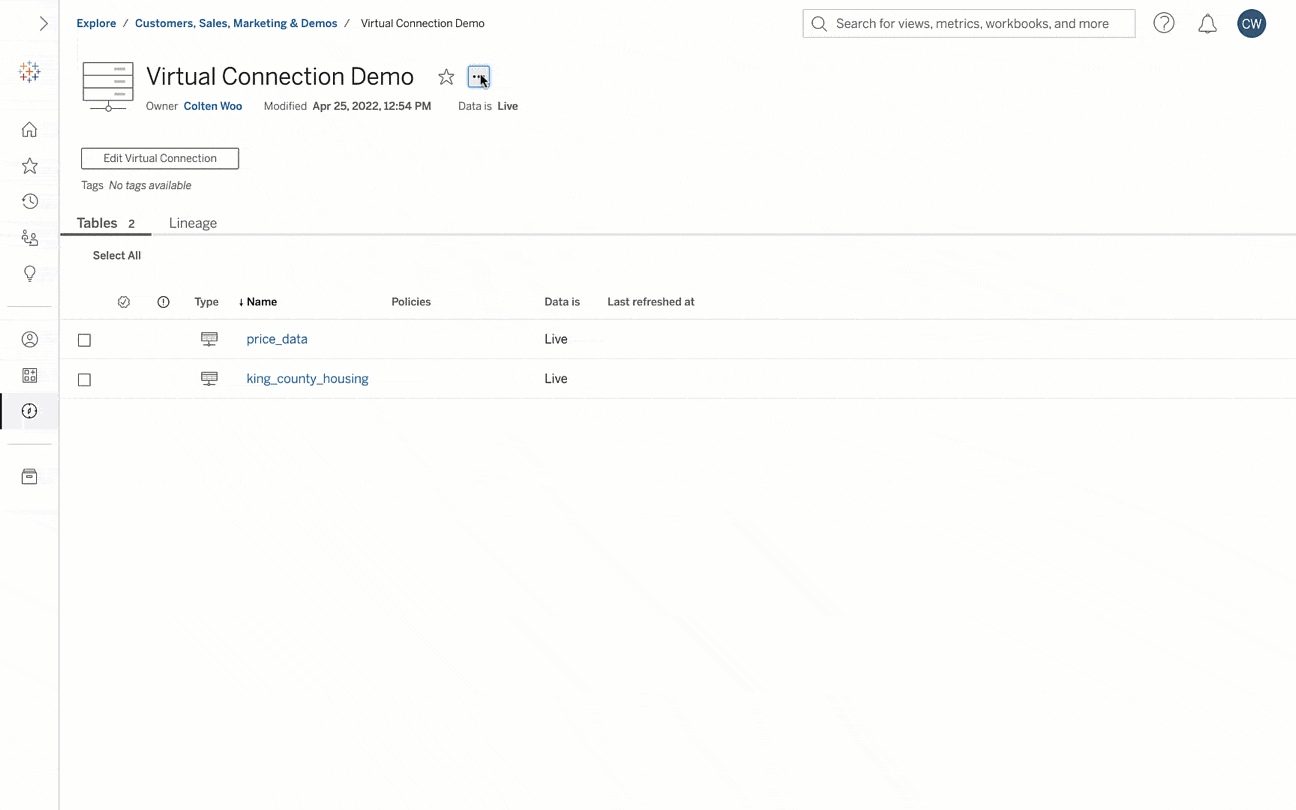The image size is (1296, 810).
Task: Open Recommendations lightbulb icon
Action: point(30,274)
